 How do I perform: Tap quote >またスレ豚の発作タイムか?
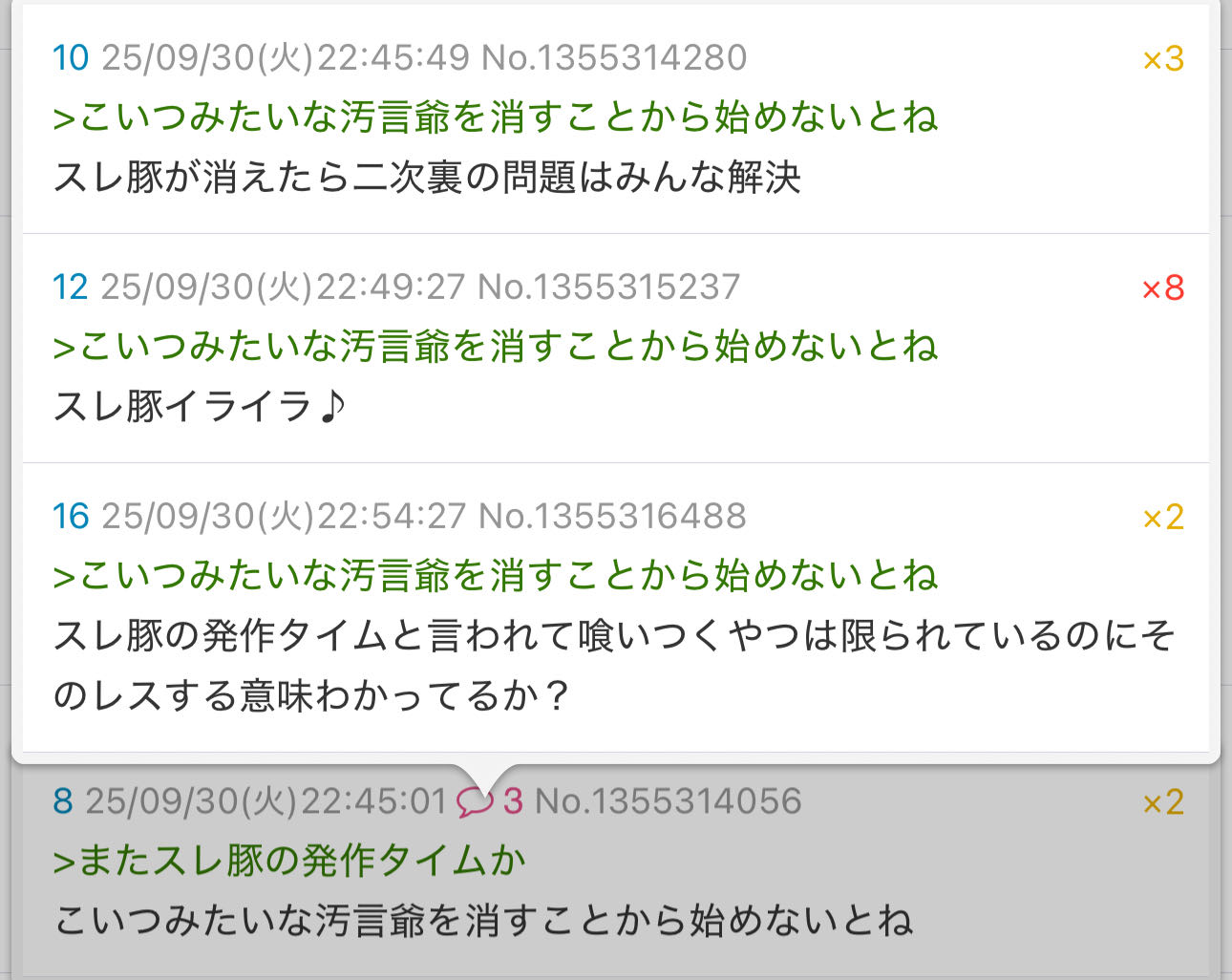point(289,861)
